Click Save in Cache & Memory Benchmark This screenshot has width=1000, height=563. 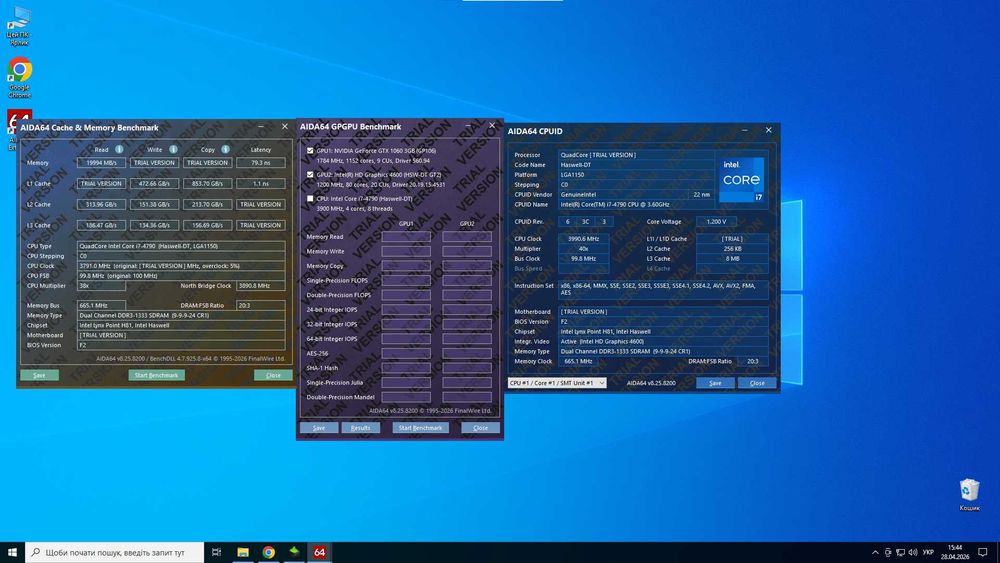click(40, 375)
